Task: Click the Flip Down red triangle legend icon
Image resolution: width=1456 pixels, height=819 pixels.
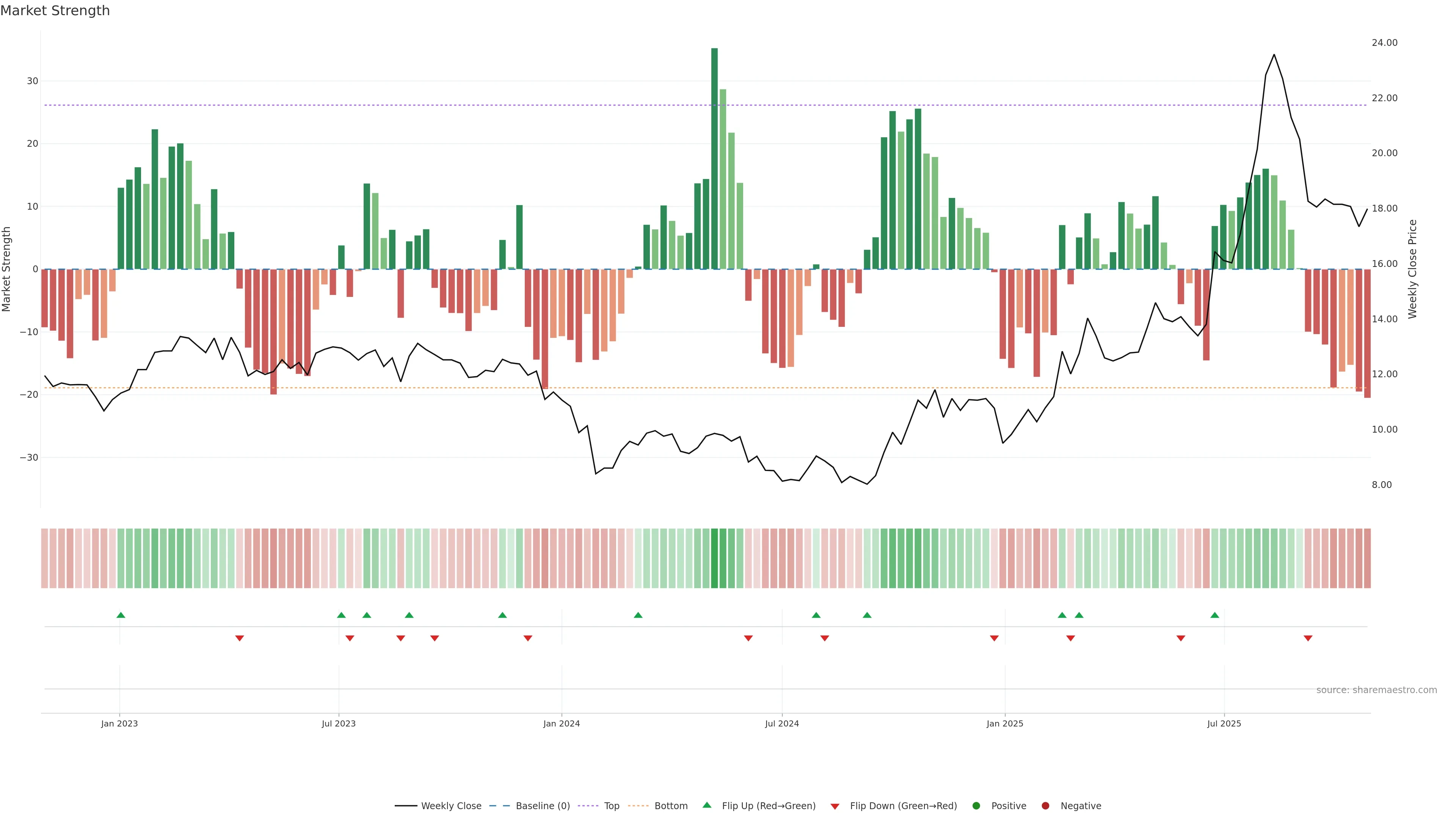Action: [x=835, y=806]
